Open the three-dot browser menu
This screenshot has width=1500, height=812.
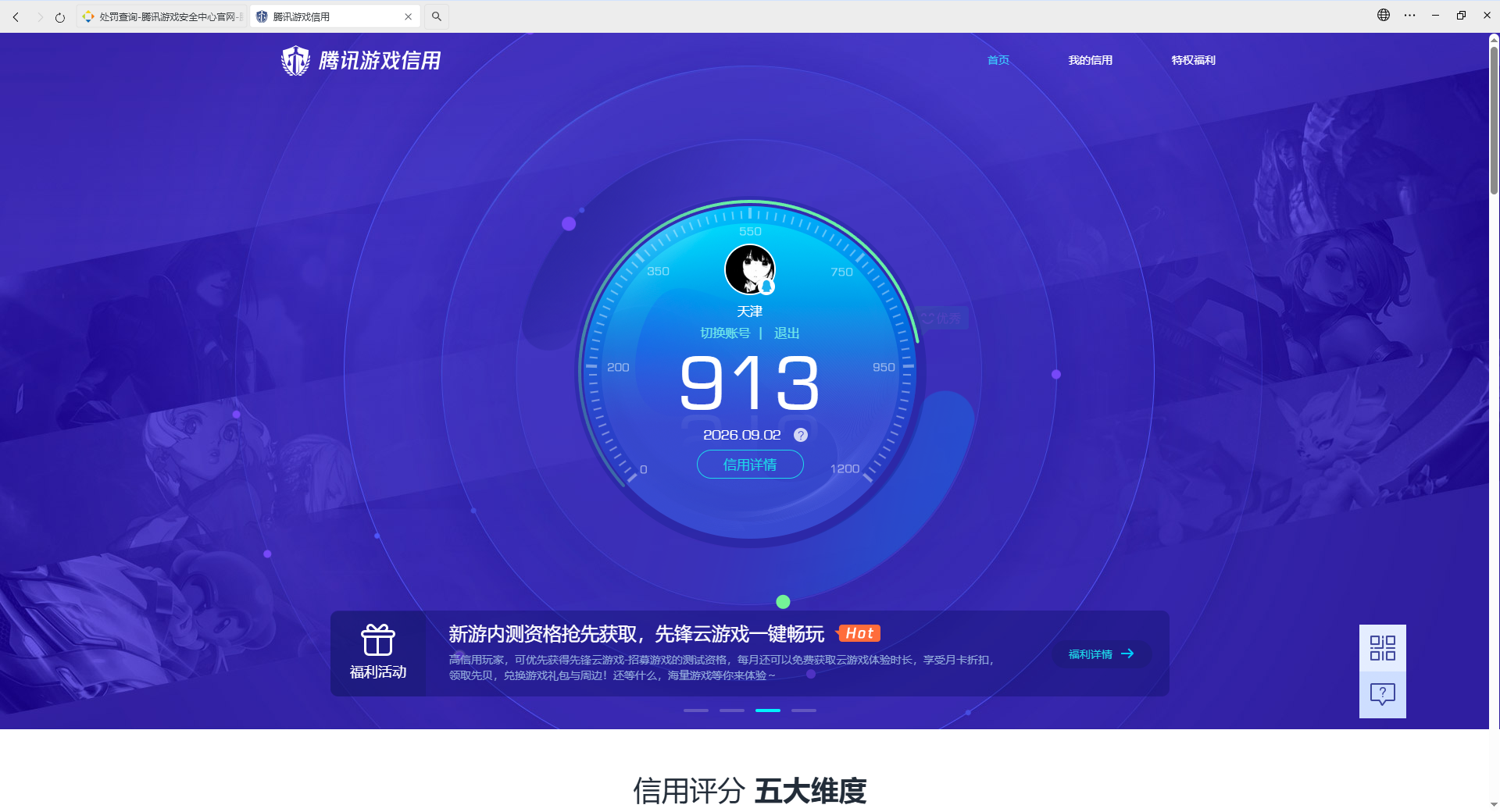pyautogui.click(x=1409, y=15)
